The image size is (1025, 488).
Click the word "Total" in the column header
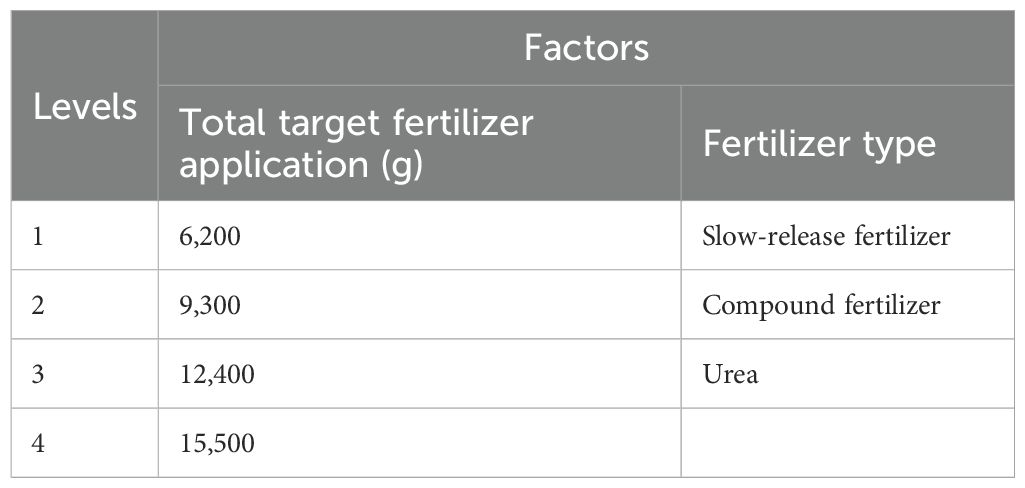coord(219,123)
